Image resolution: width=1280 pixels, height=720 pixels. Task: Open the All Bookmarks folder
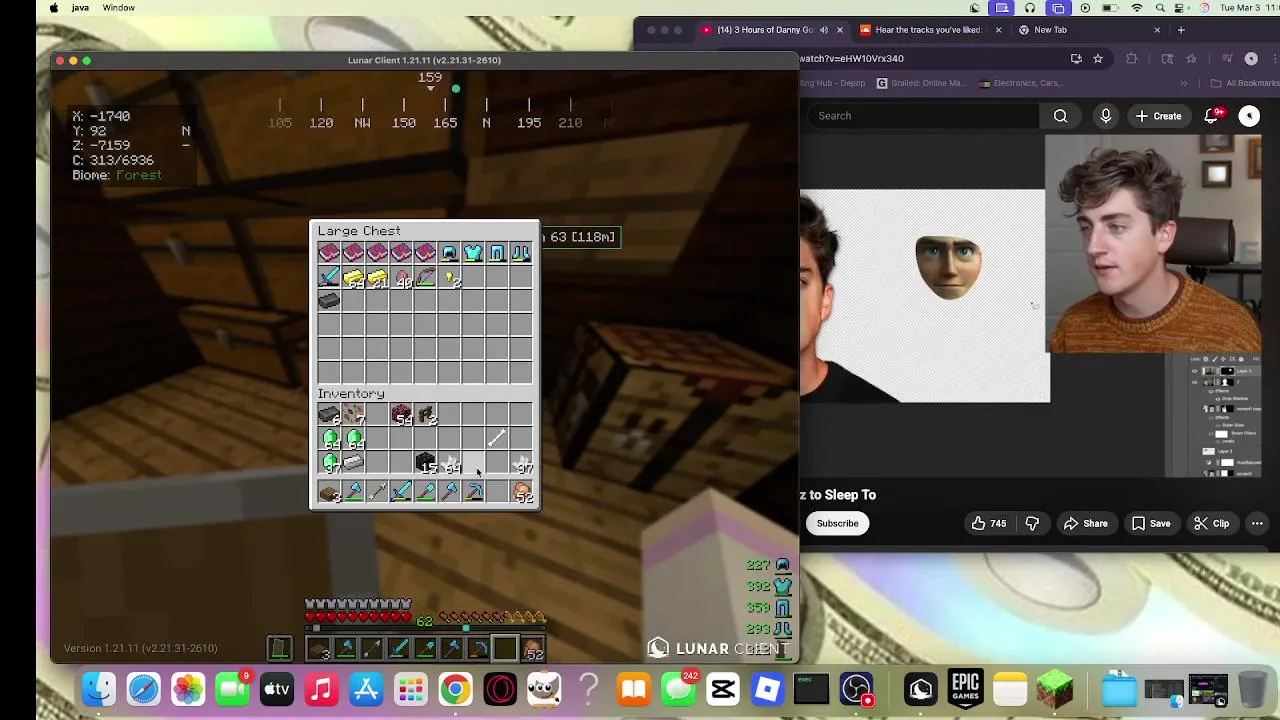pos(1245,83)
